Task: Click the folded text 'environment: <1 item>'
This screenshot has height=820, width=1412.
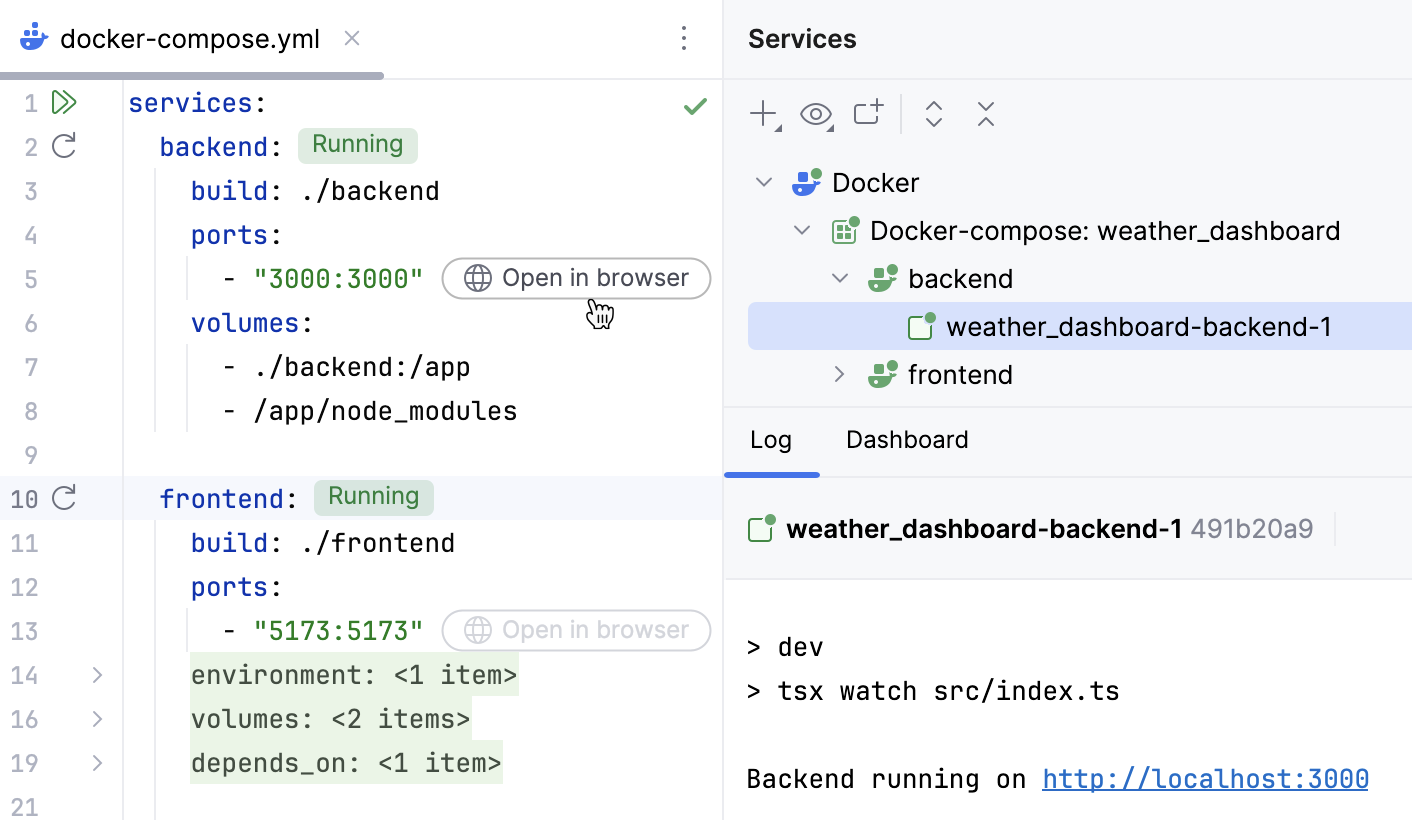Action: (354, 675)
